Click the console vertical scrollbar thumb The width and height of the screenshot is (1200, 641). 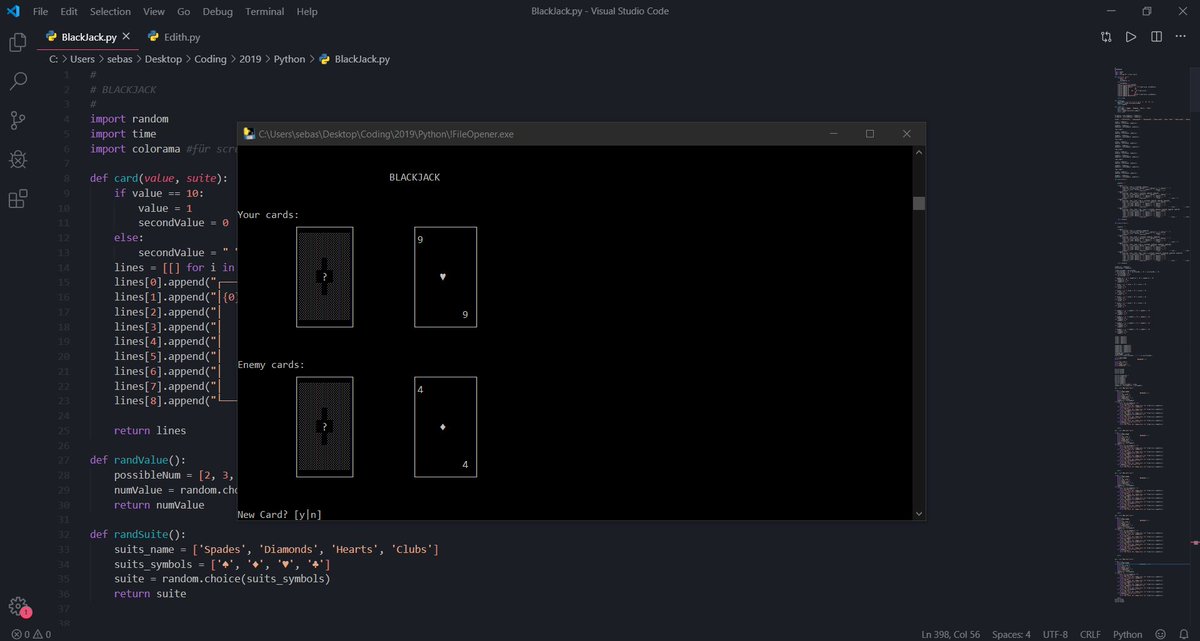click(x=919, y=203)
